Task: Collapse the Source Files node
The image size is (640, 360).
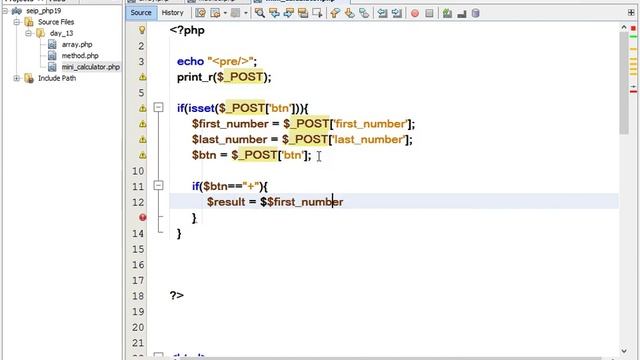Action: [17, 22]
